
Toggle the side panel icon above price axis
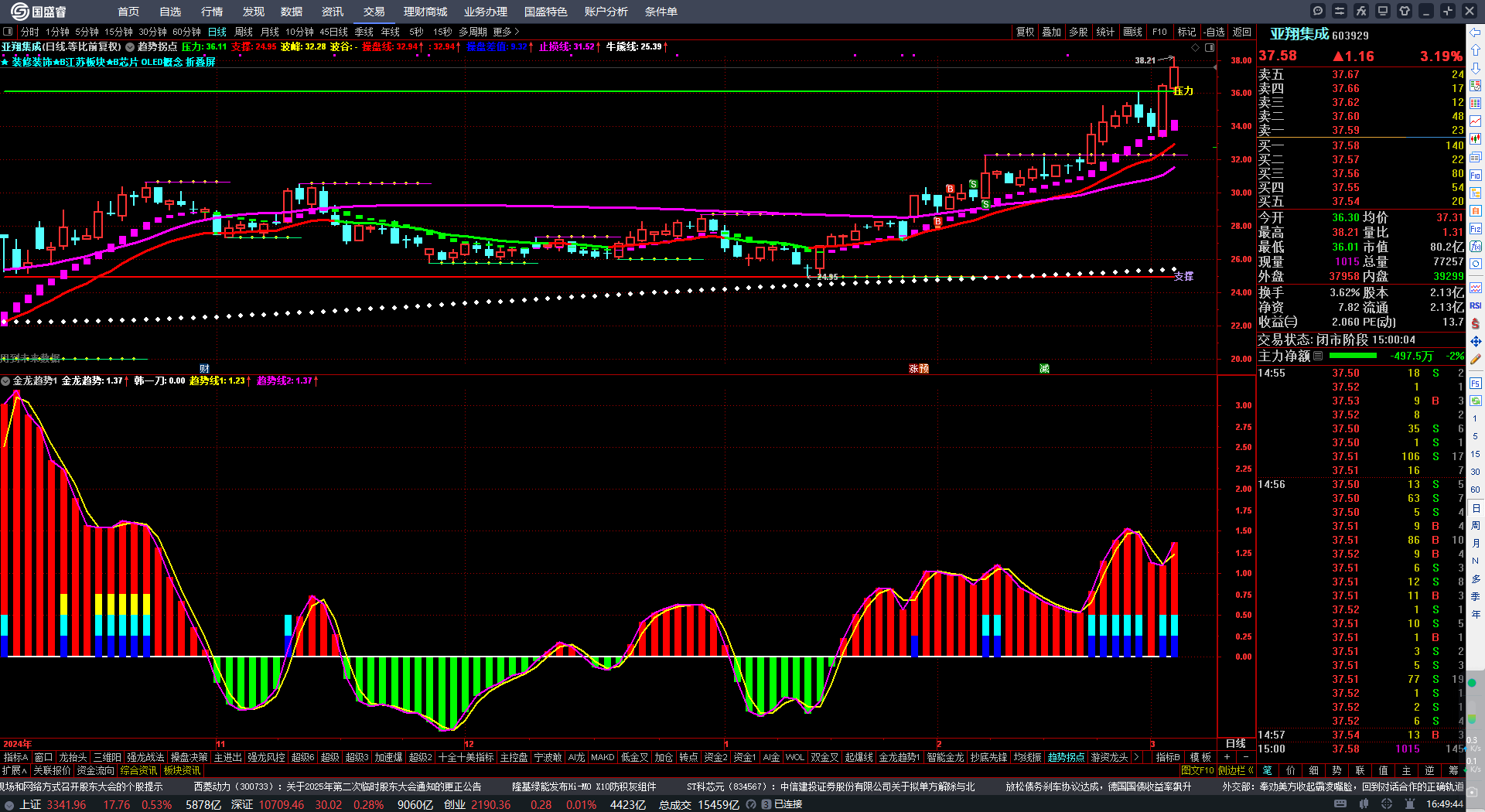click(1210, 48)
